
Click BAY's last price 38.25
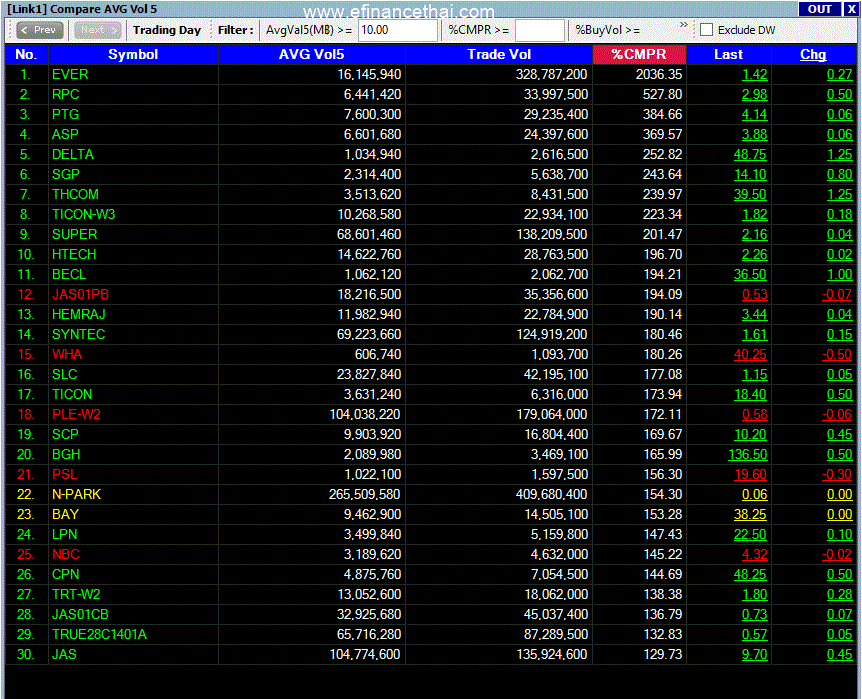[x=750, y=514]
